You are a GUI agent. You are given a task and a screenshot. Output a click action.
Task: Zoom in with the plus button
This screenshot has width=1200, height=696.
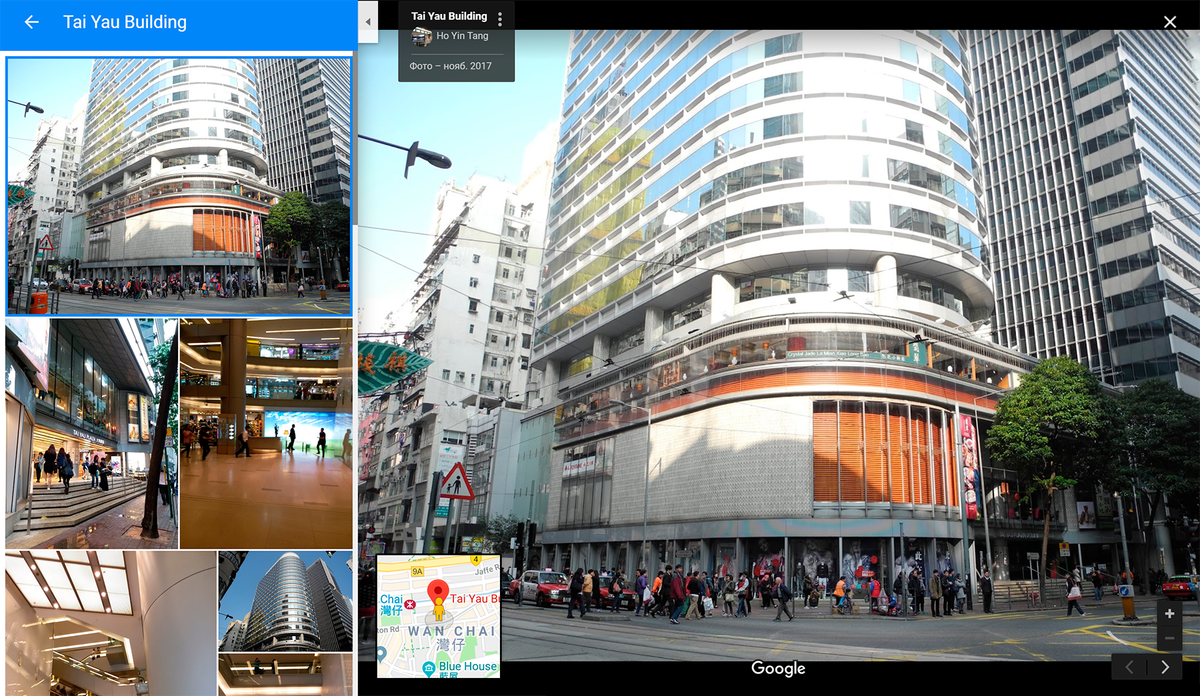(x=1170, y=614)
